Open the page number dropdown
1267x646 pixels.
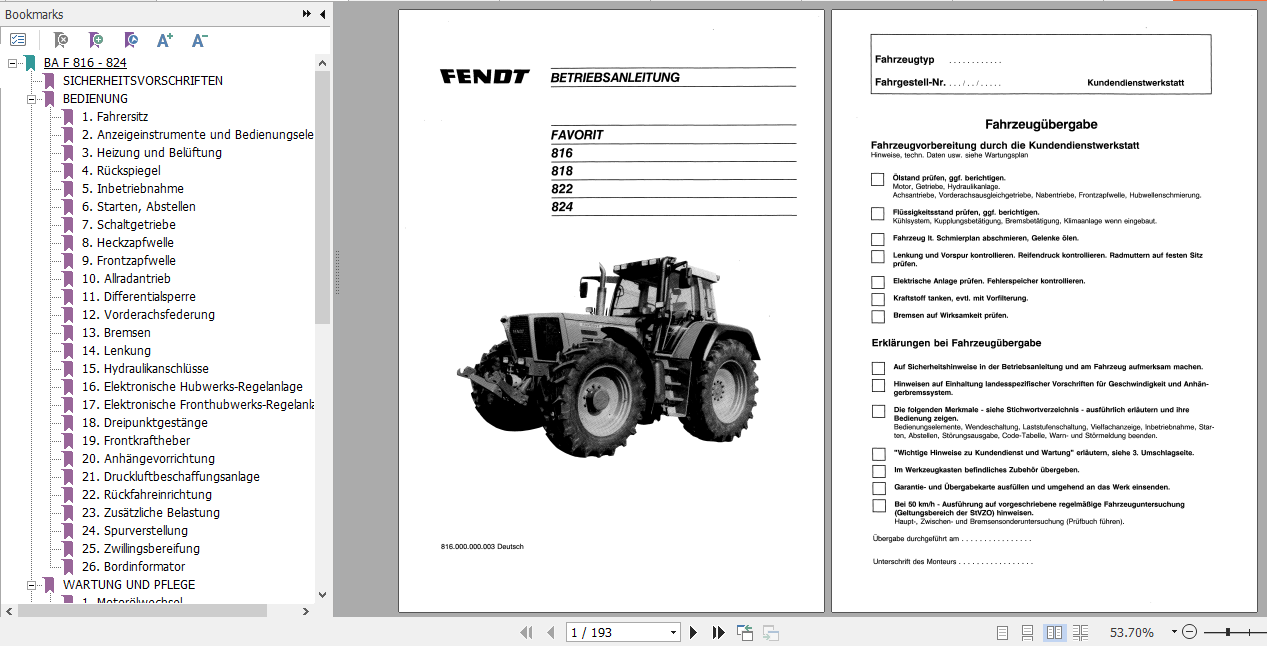(x=673, y=632)
